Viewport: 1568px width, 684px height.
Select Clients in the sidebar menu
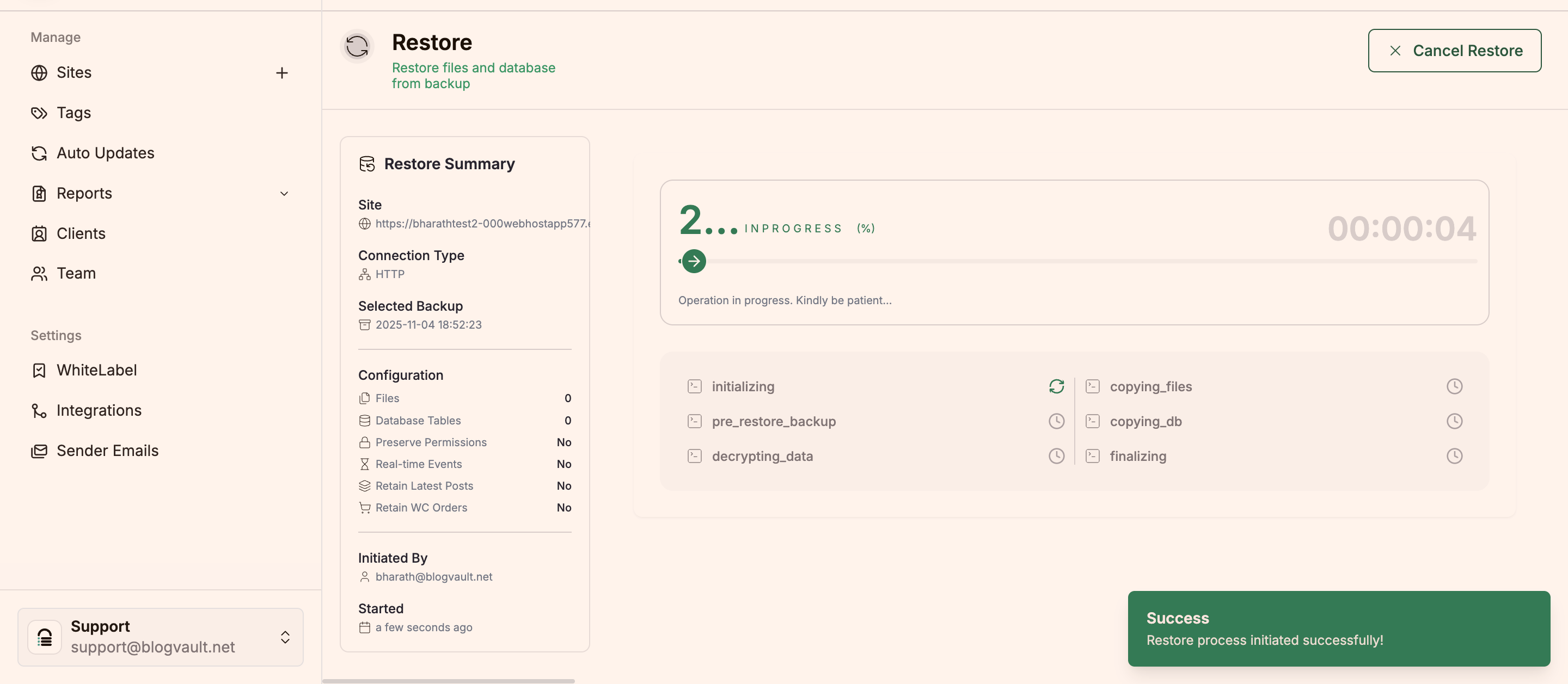[x=81, y=233]
